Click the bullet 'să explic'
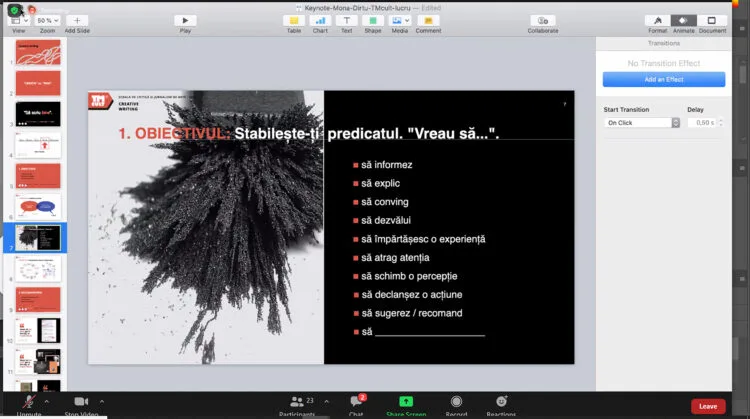 pyautogui.click(x=380, y=184)
